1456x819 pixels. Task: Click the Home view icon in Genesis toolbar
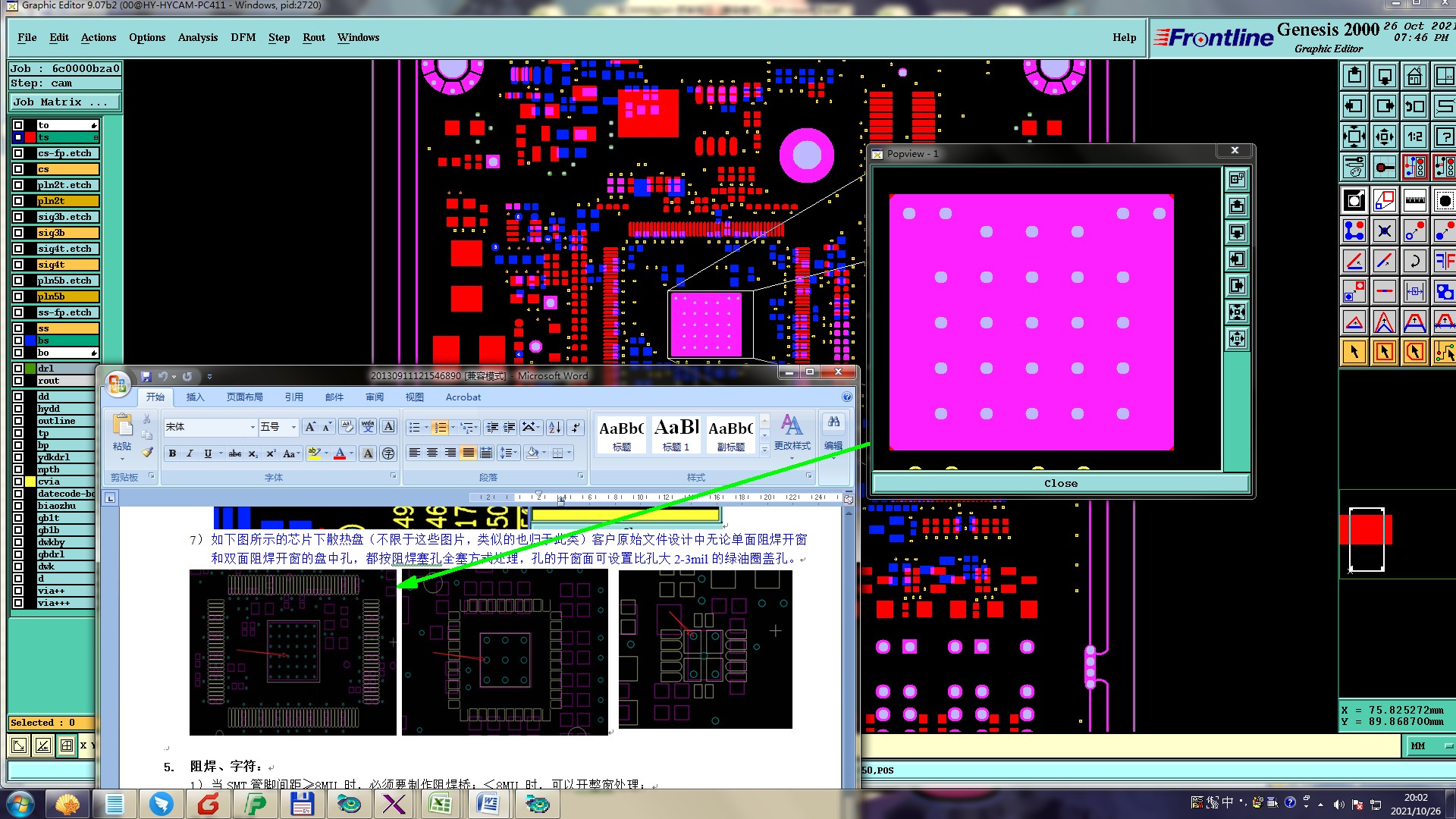(1414, 76)
